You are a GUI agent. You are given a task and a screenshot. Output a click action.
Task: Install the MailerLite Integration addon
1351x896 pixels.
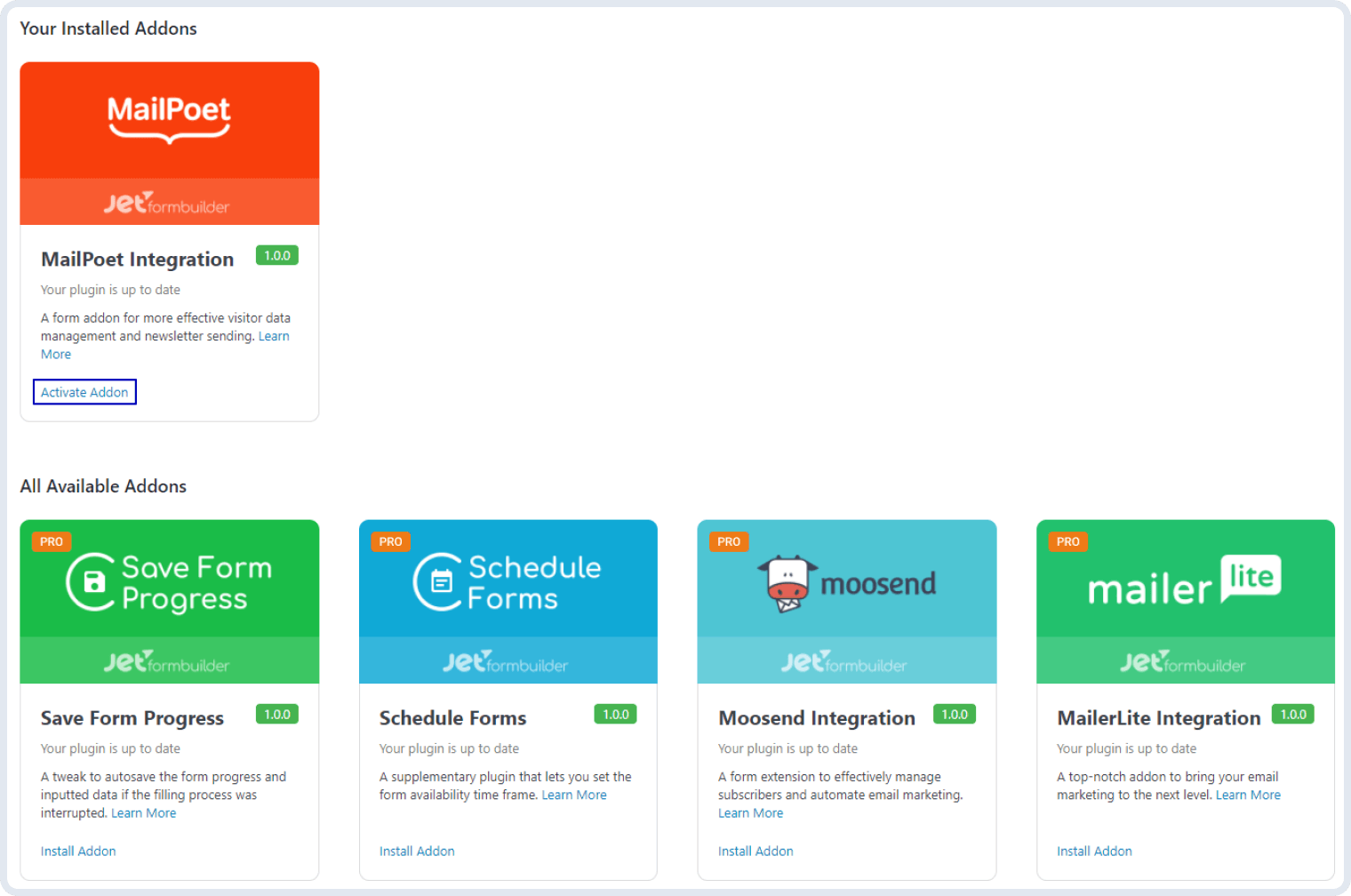point(1093,851)
